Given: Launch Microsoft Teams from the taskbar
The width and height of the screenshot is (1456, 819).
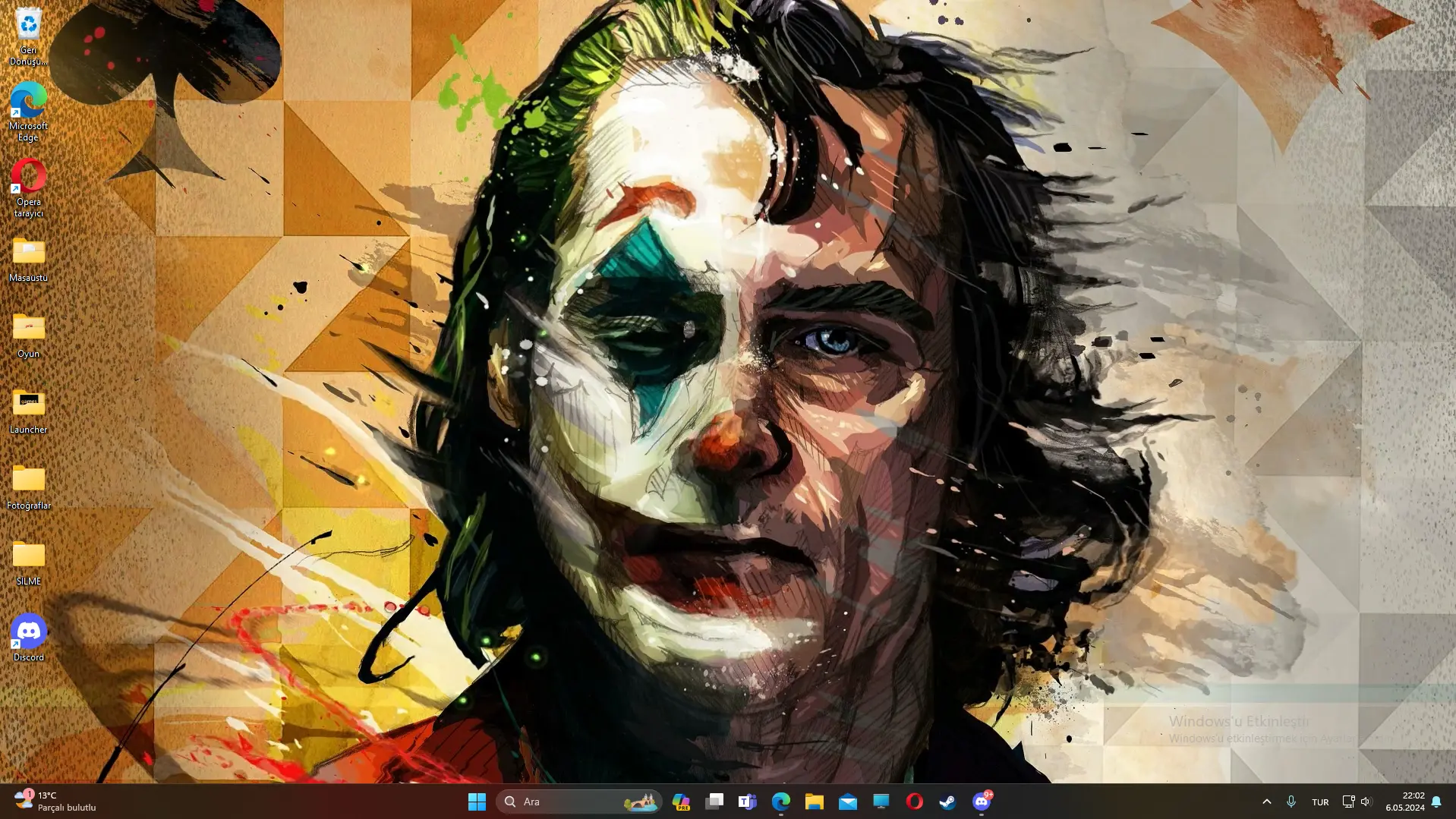Looking at the screenshot, I should coord(748,802).
